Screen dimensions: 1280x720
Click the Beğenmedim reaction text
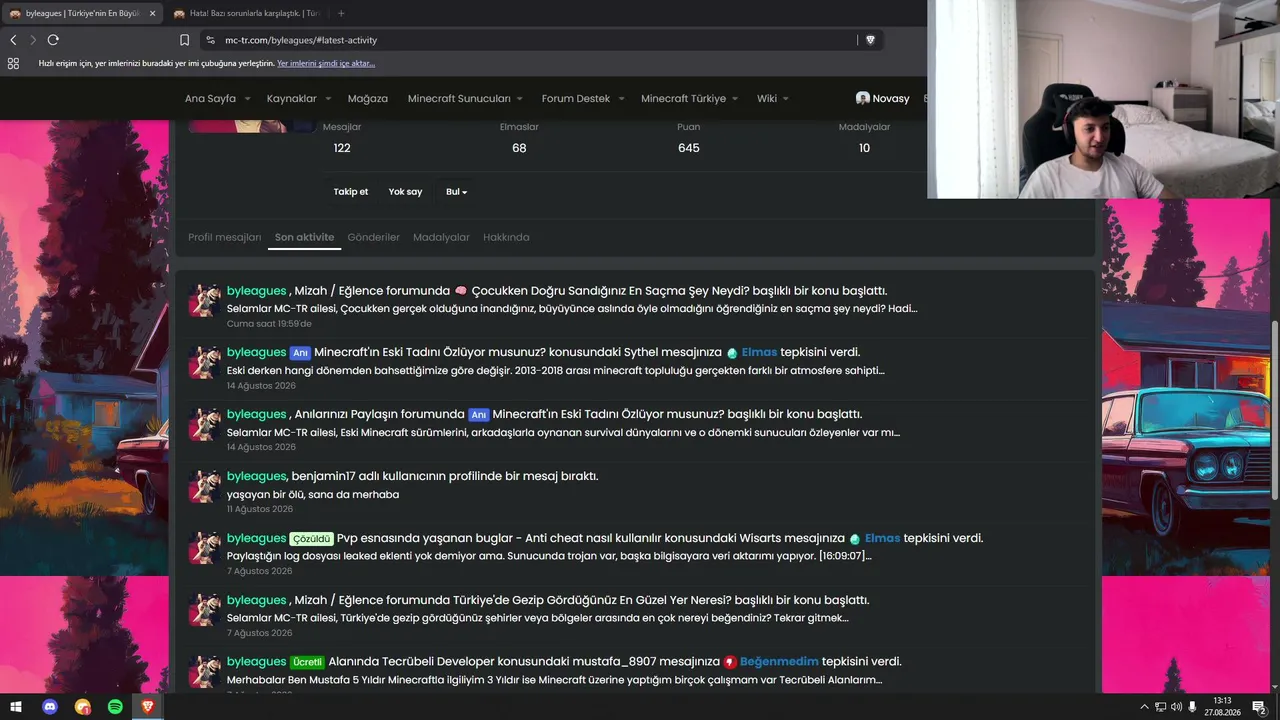(x=779, y=662)
